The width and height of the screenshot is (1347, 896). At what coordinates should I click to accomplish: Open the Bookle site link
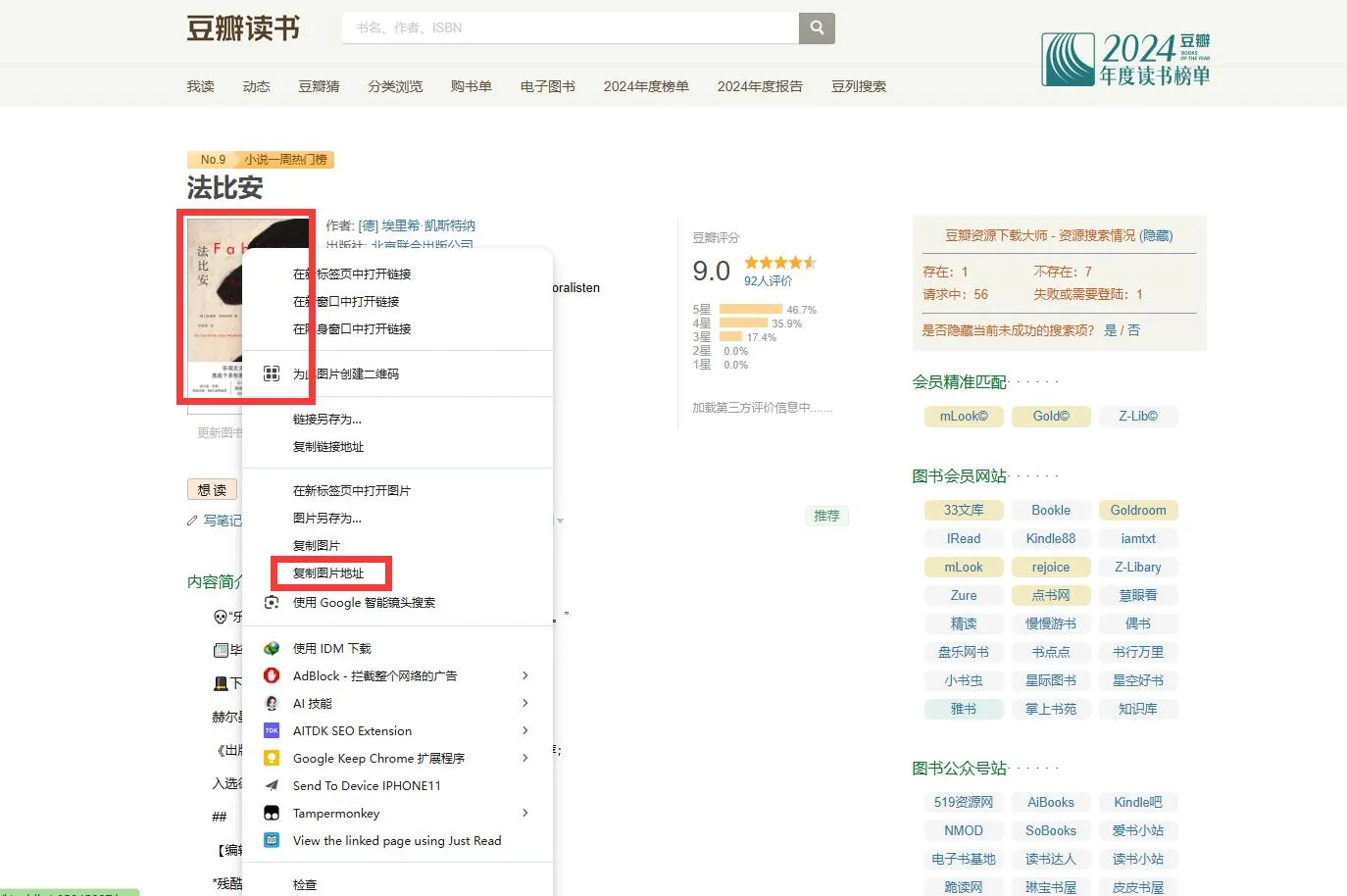pyautogui.click(x=1051, y=510)
